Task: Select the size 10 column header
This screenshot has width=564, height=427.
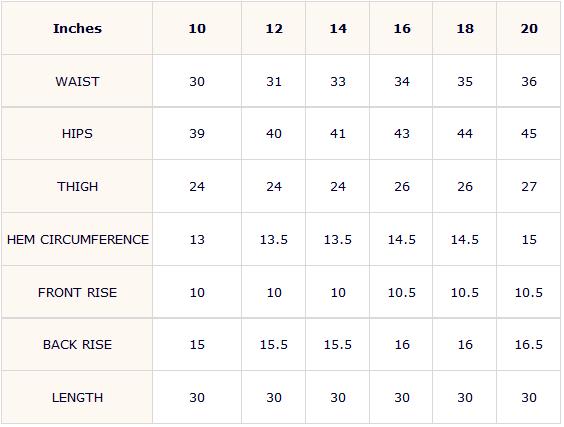Action: pyautogui.click(x=197, y=29)
